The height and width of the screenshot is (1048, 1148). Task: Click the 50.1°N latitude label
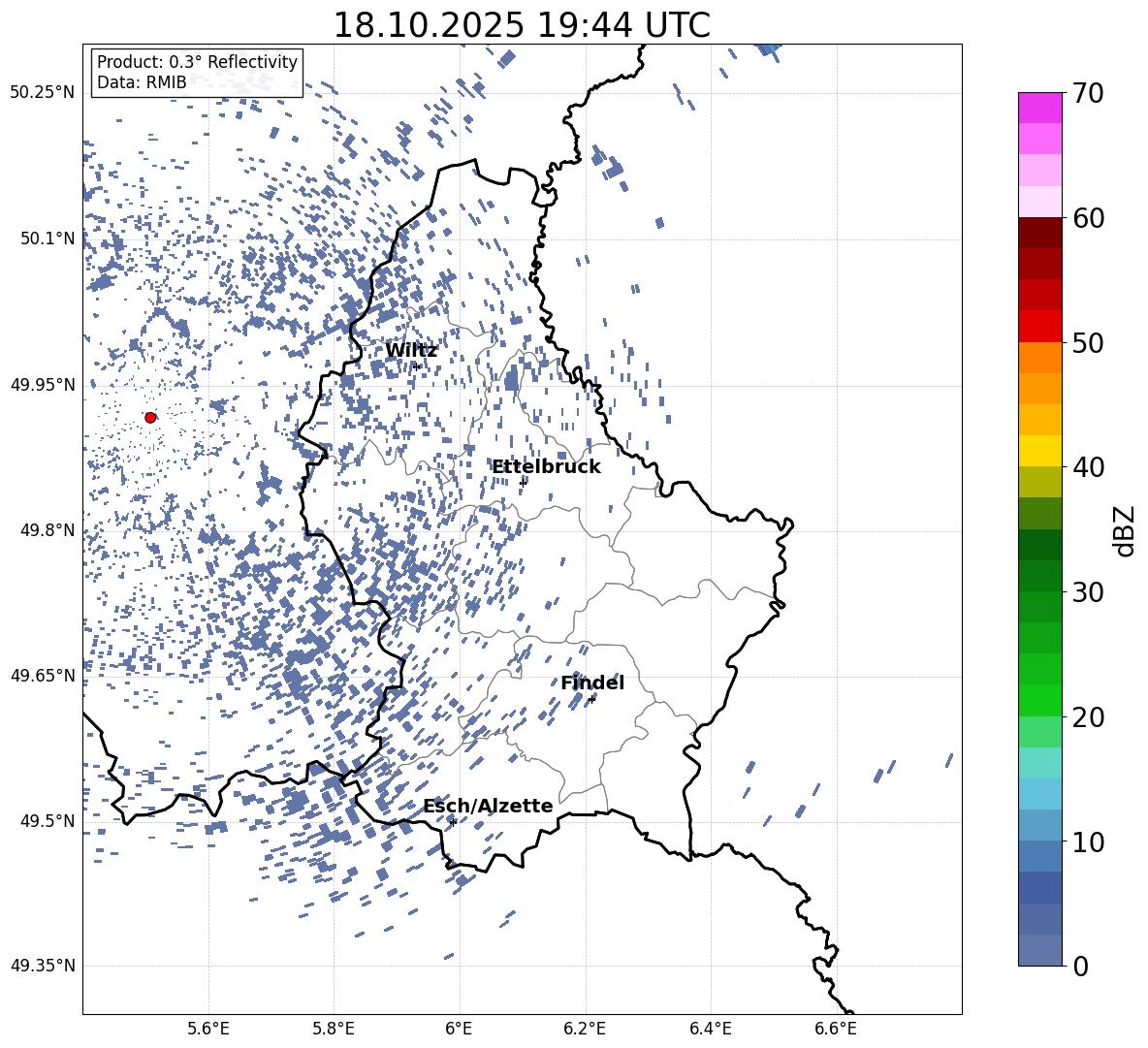coord(47,238)
